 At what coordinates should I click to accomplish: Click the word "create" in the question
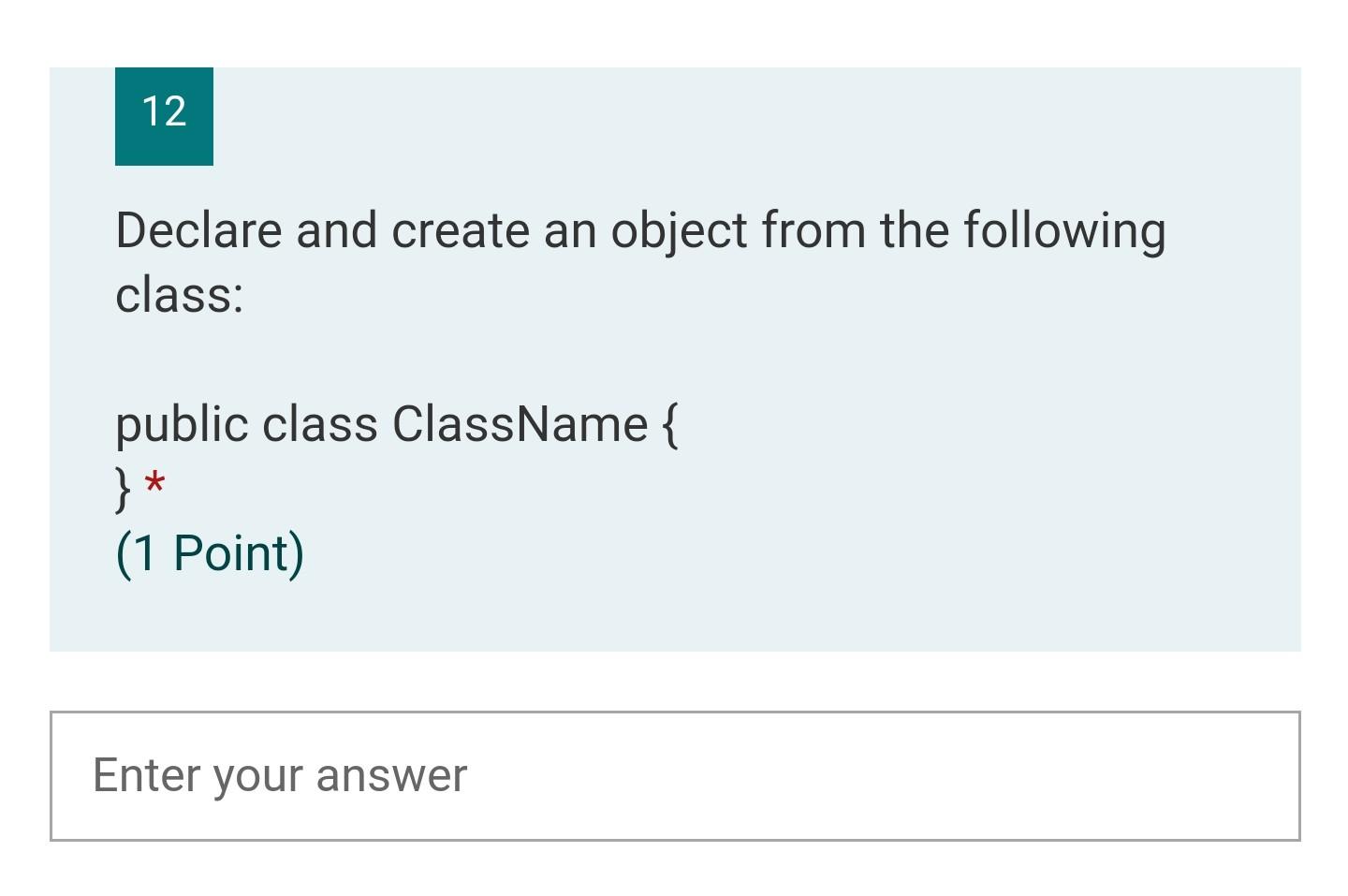point(460,230)
